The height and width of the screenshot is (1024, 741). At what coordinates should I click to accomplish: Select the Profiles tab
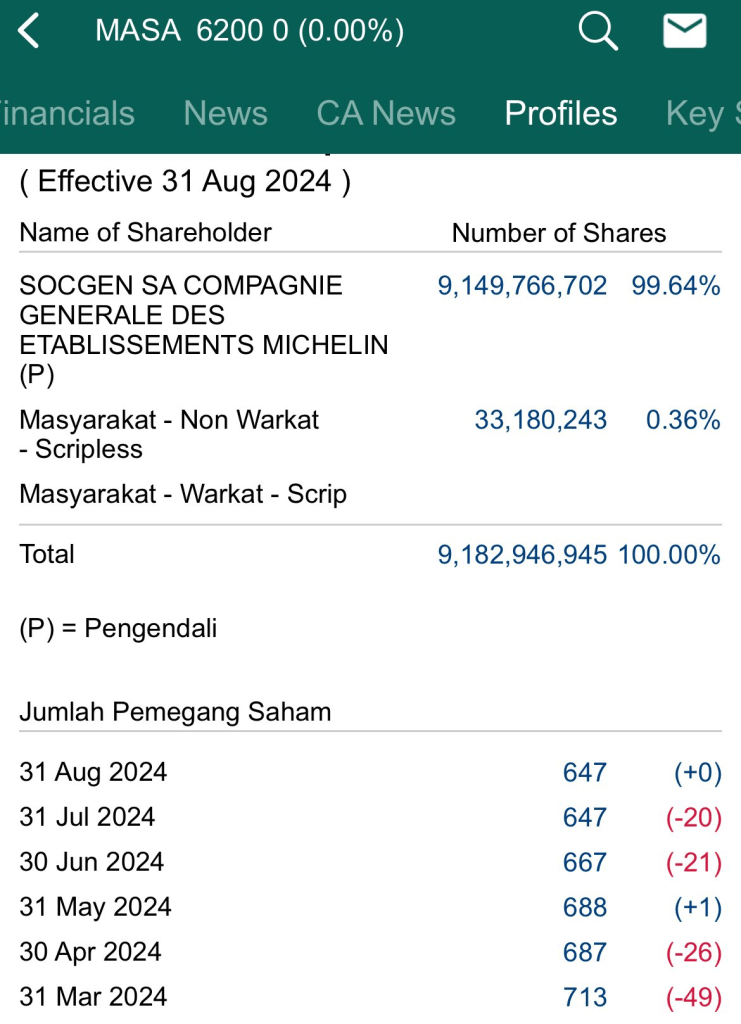[x=560, y=113]
